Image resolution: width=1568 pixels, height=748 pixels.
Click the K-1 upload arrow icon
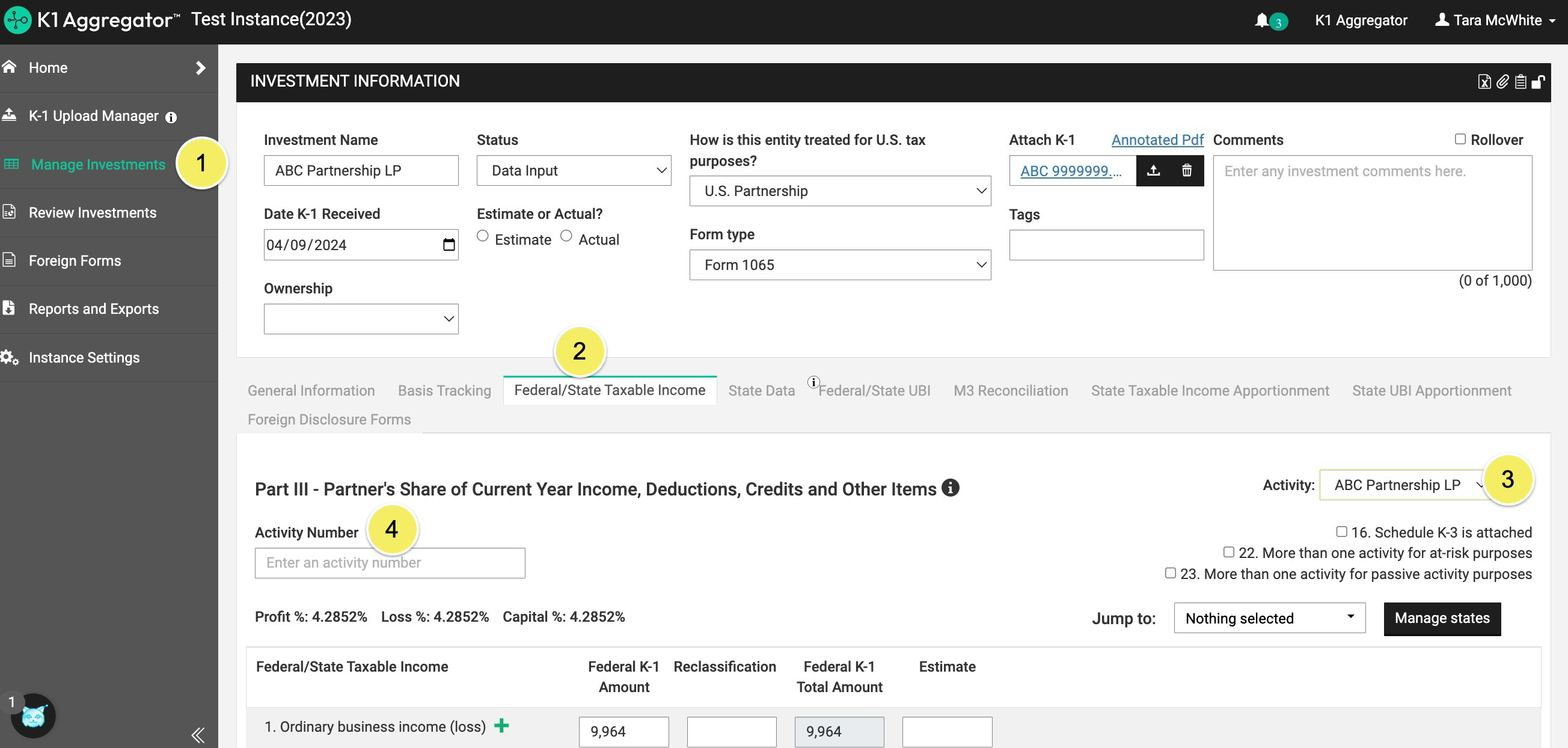tap(1153, 171)
